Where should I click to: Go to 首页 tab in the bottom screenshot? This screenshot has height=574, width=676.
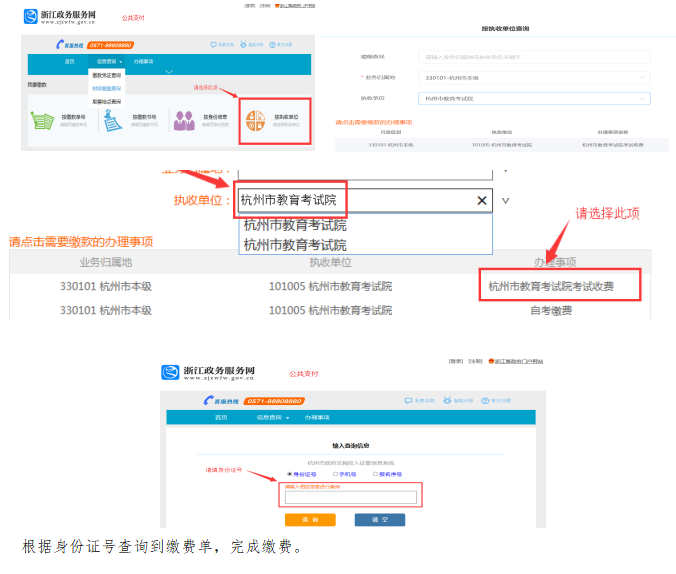[221, 417]
